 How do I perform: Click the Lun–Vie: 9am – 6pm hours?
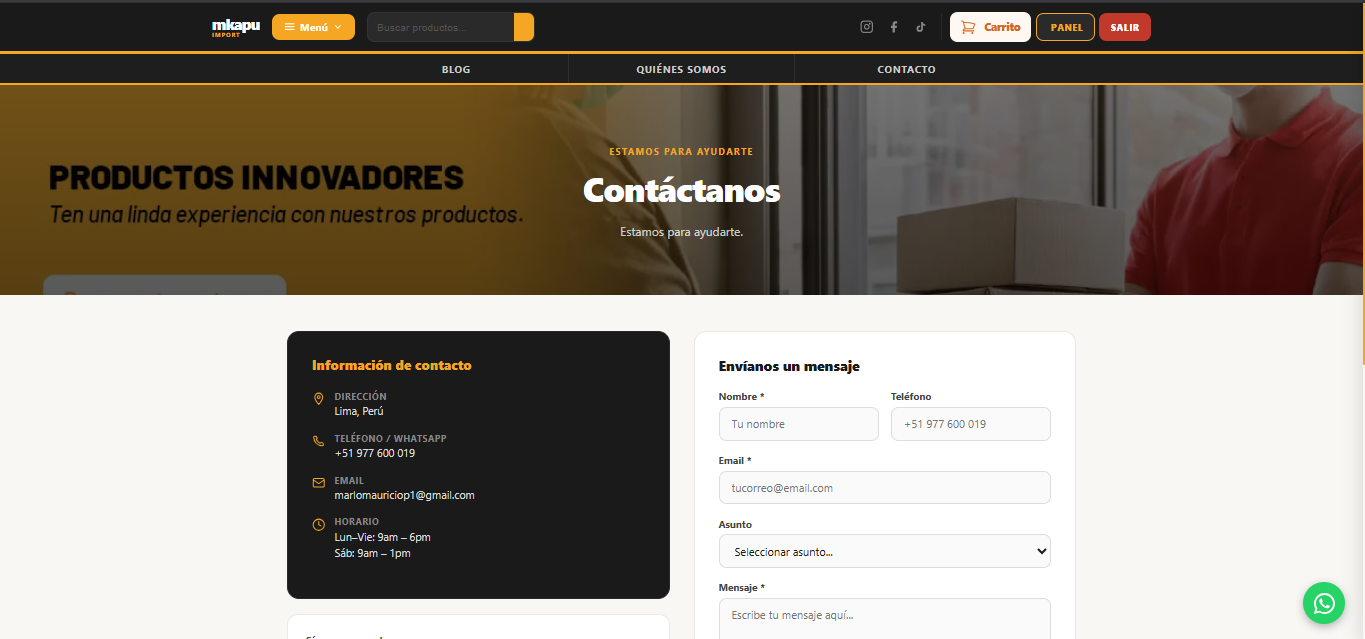383,537
